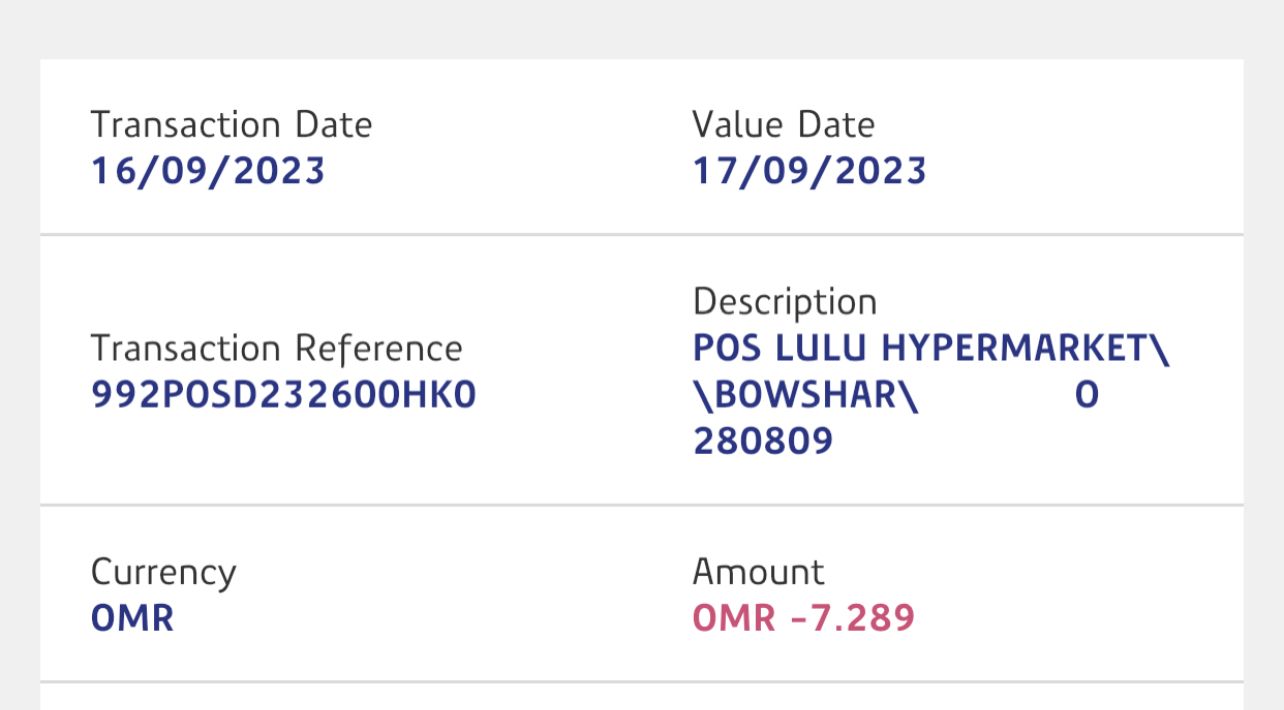1284x710 pixels.
Task: Select the blue OMR currency value
Action: [x=132, y=618]
